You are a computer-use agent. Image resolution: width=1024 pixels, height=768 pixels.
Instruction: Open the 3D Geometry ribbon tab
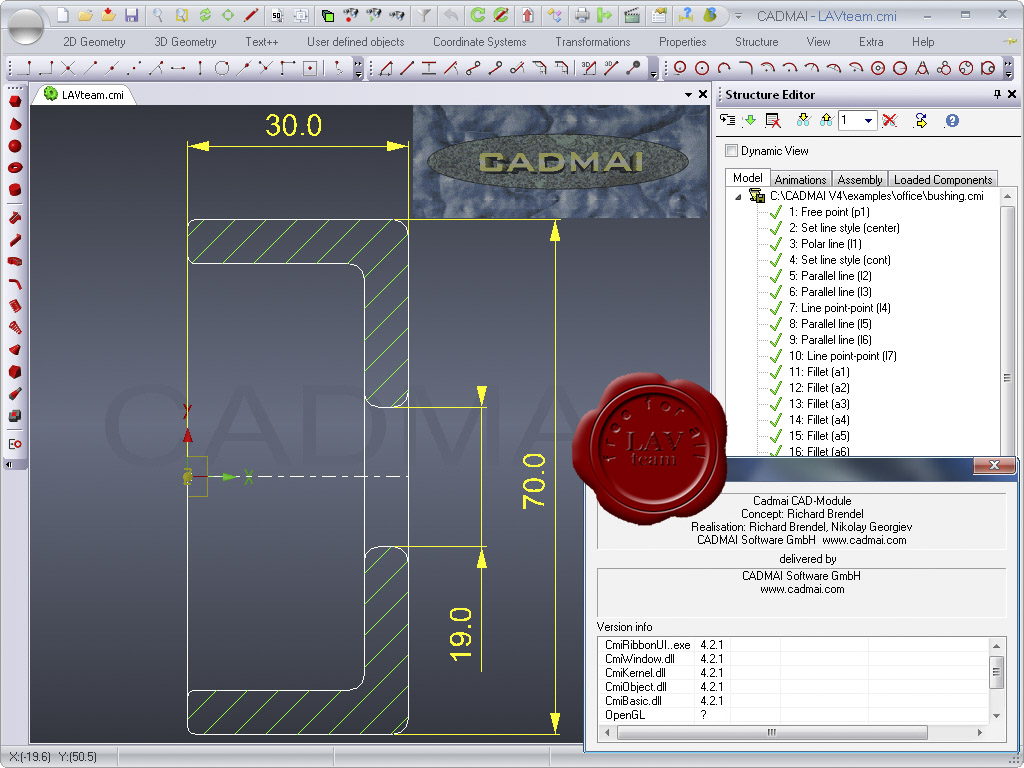click(185, 42)
